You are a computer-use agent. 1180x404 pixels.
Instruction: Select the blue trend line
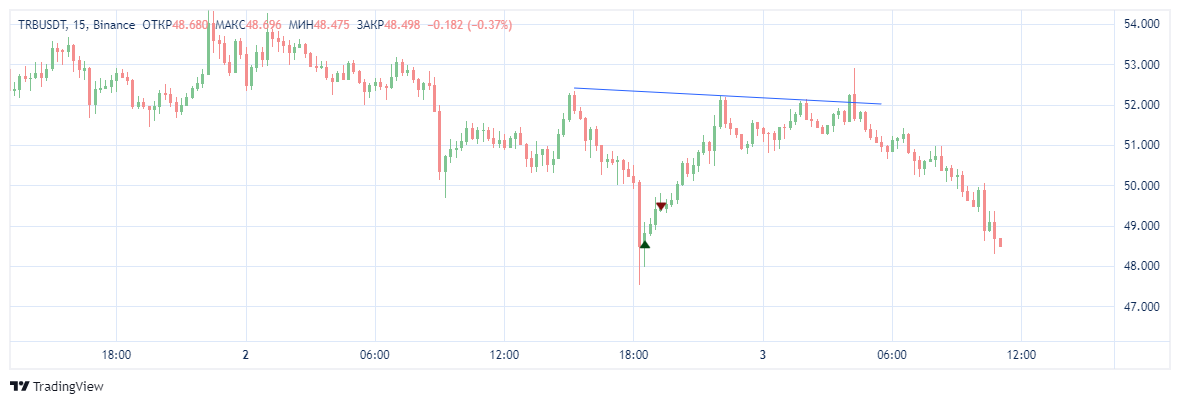pos(727,96)
